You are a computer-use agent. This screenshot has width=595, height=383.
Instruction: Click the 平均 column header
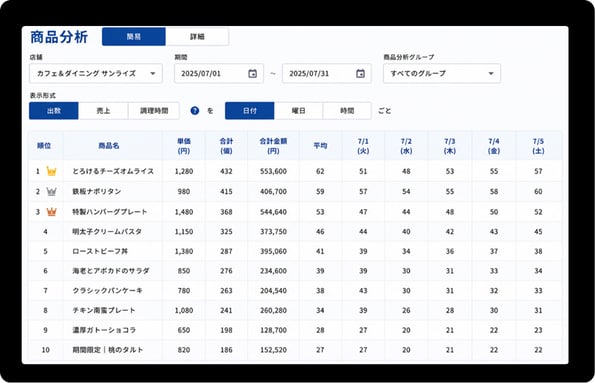320,146
